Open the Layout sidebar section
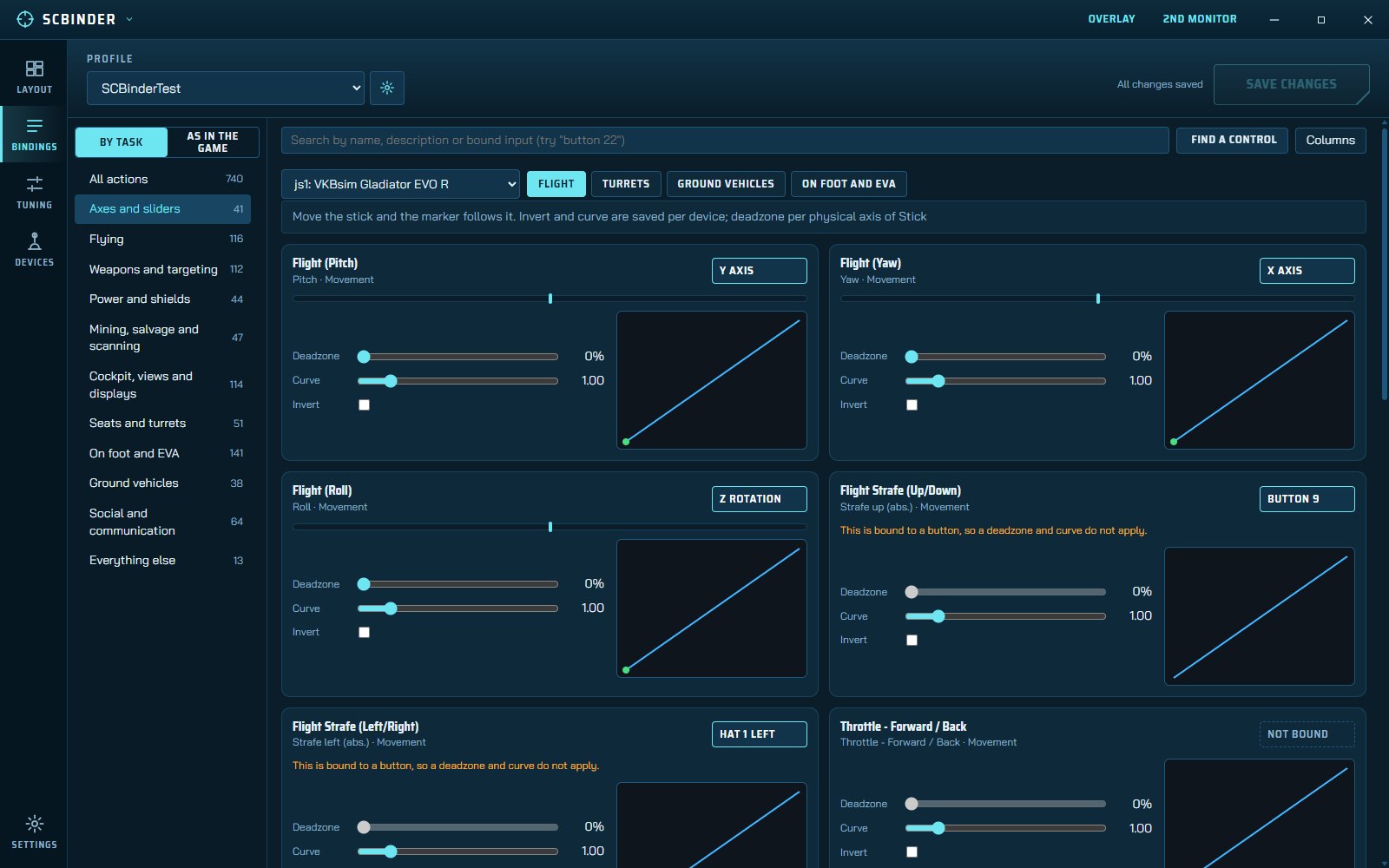Image resolution: width=1389 pixels, height=868 pixels. 34,77
